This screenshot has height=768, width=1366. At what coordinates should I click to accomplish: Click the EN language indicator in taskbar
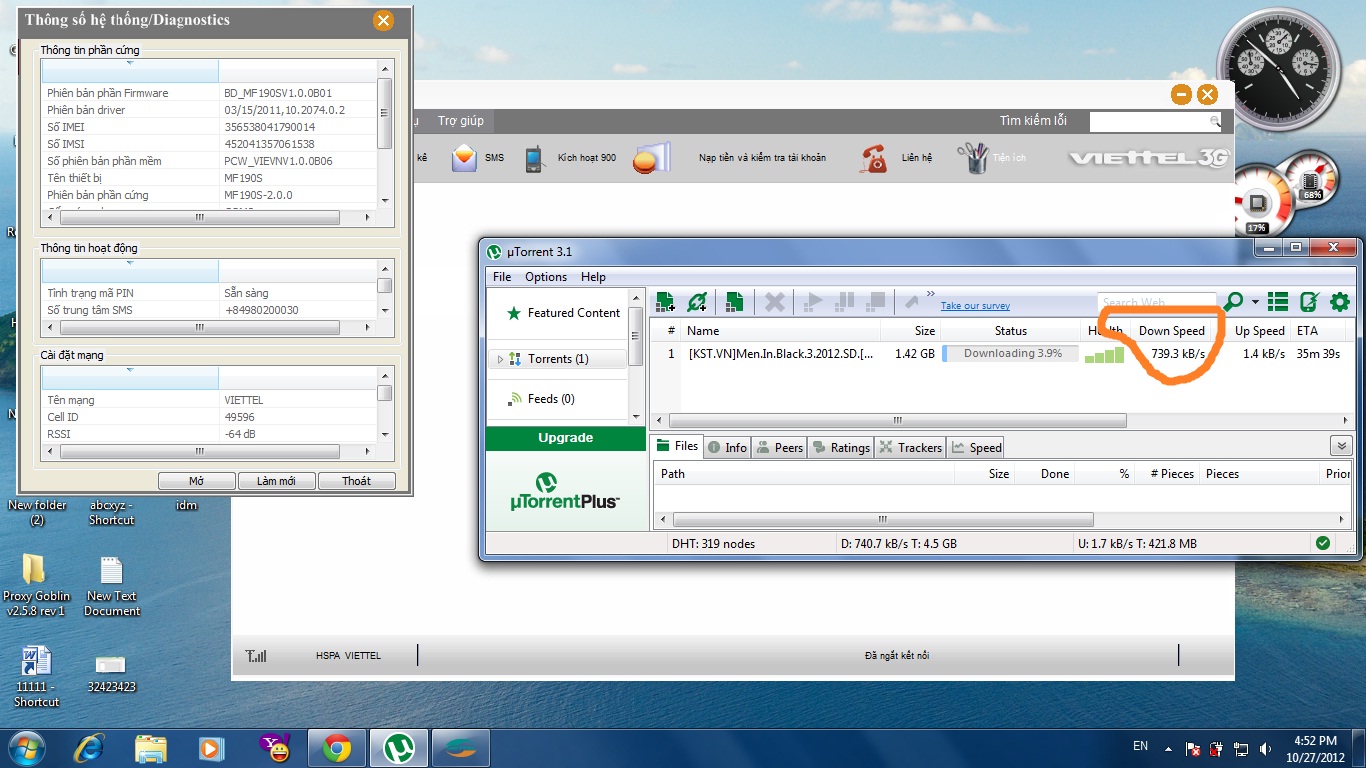point(1140,746)
